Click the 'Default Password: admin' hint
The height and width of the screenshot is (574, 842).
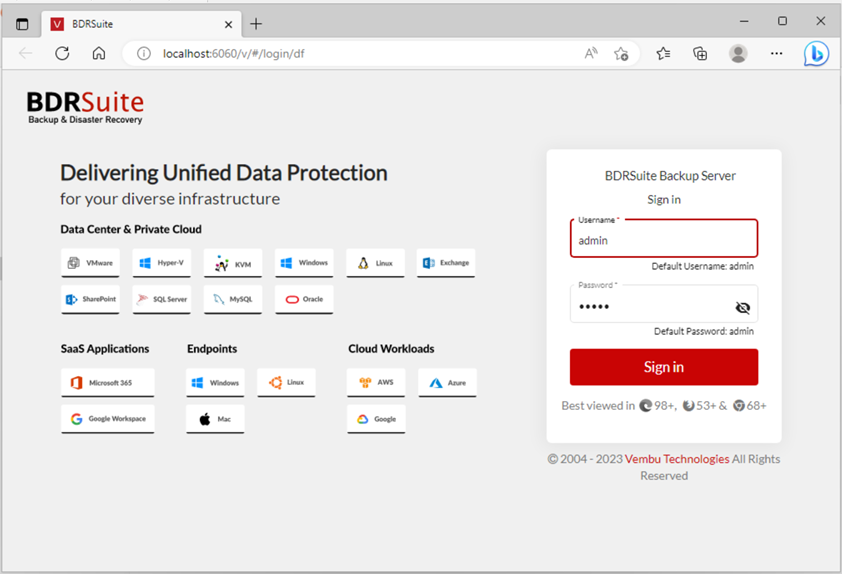tap(703, 331)
